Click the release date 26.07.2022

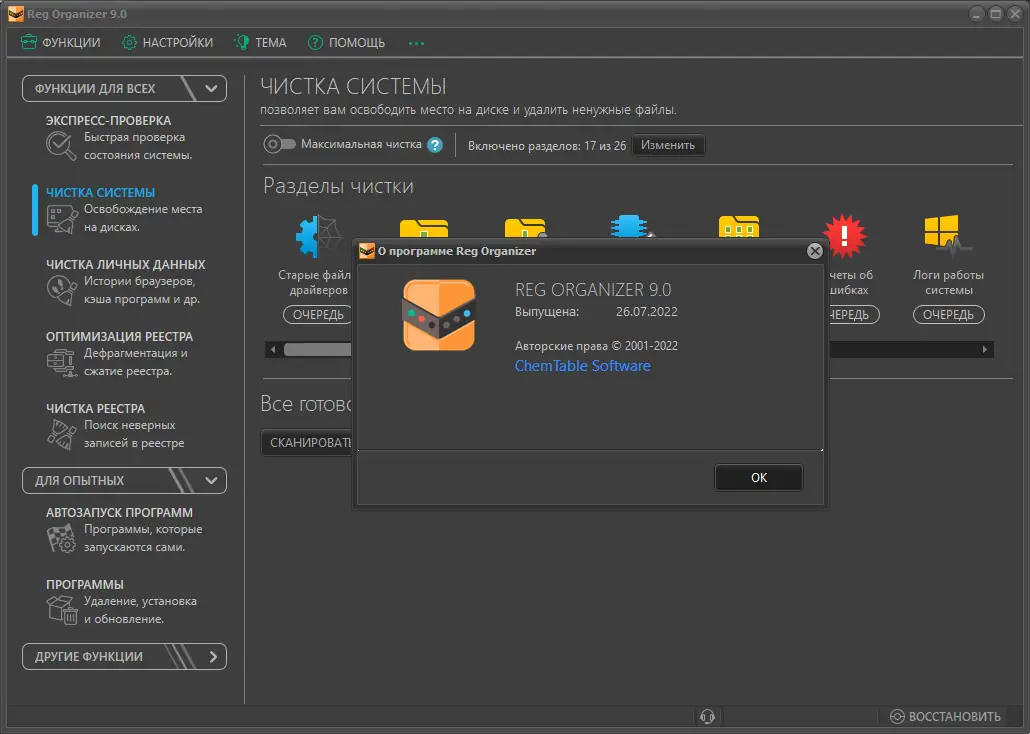(x=646, y=311)
